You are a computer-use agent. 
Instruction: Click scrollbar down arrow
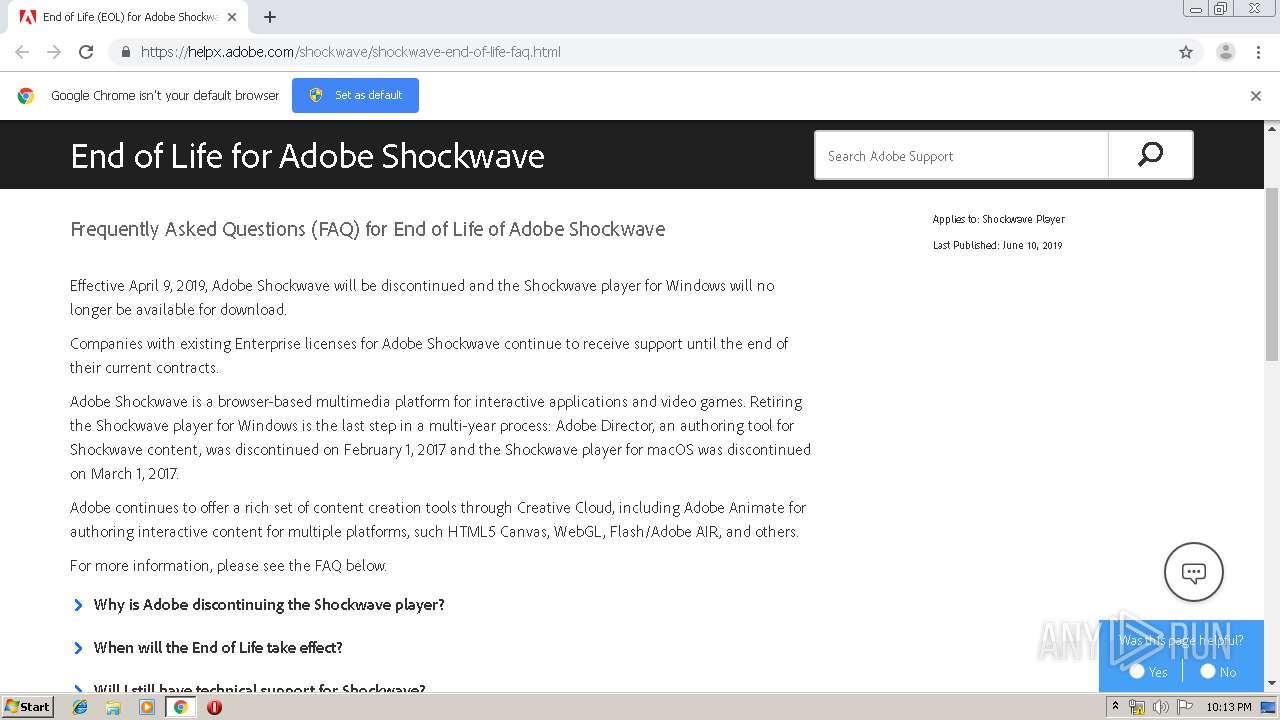point(1272,684)
